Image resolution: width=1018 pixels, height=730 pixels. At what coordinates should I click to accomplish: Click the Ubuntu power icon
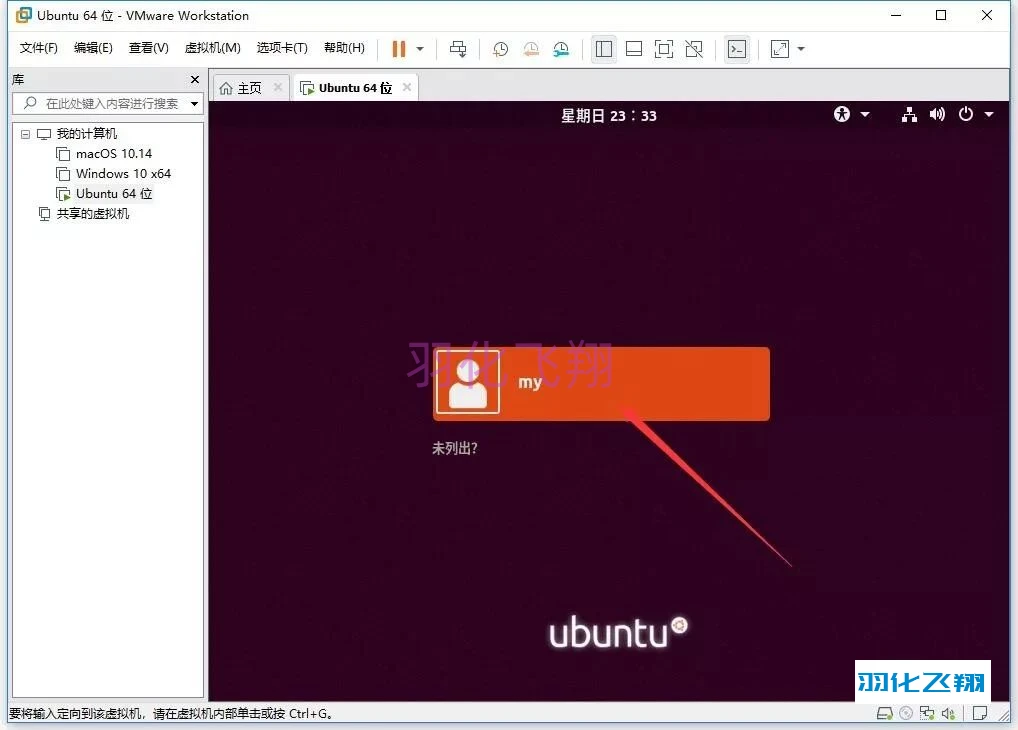[966, 114]
